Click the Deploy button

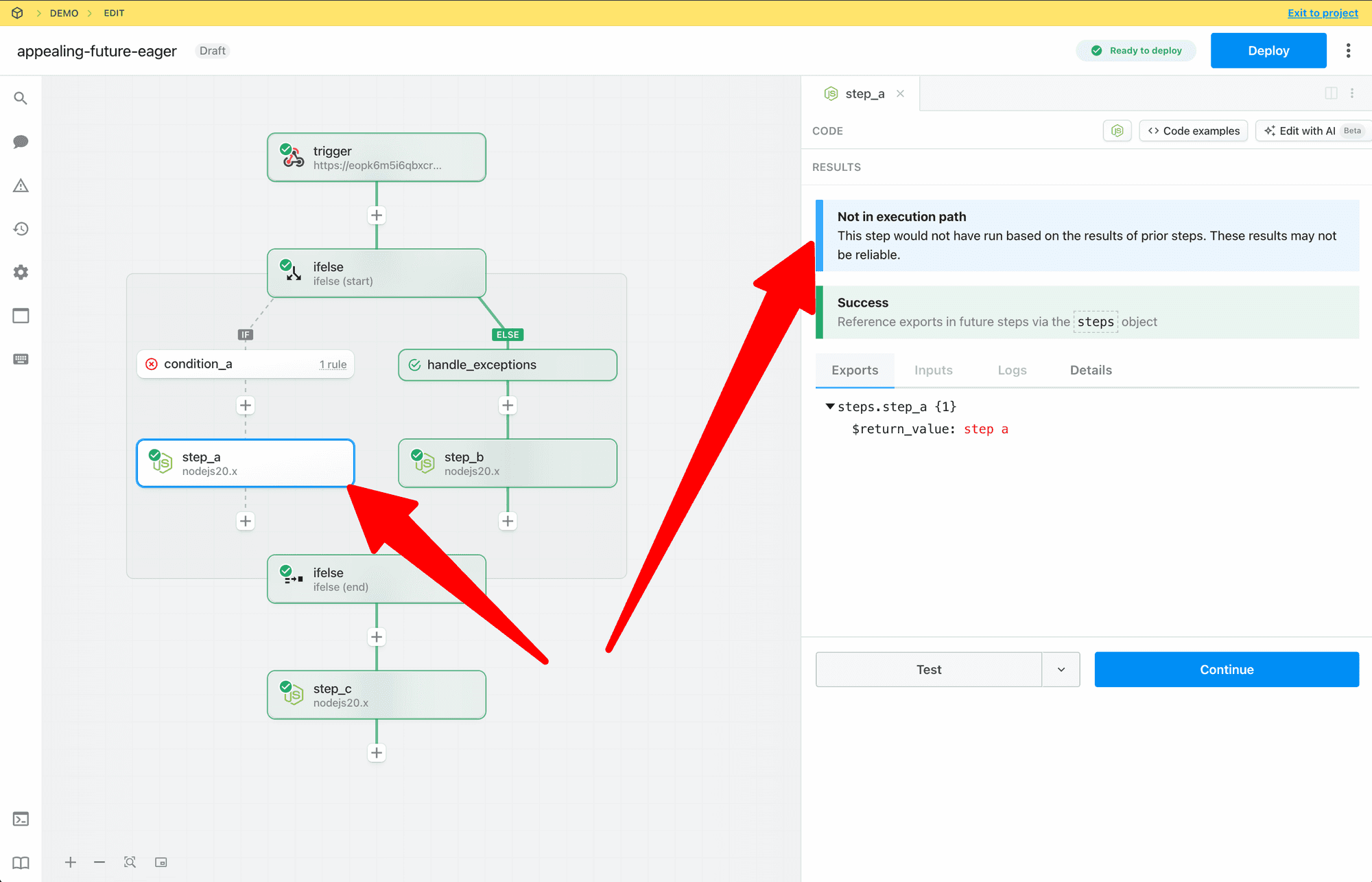click(x=1268, y=51)
